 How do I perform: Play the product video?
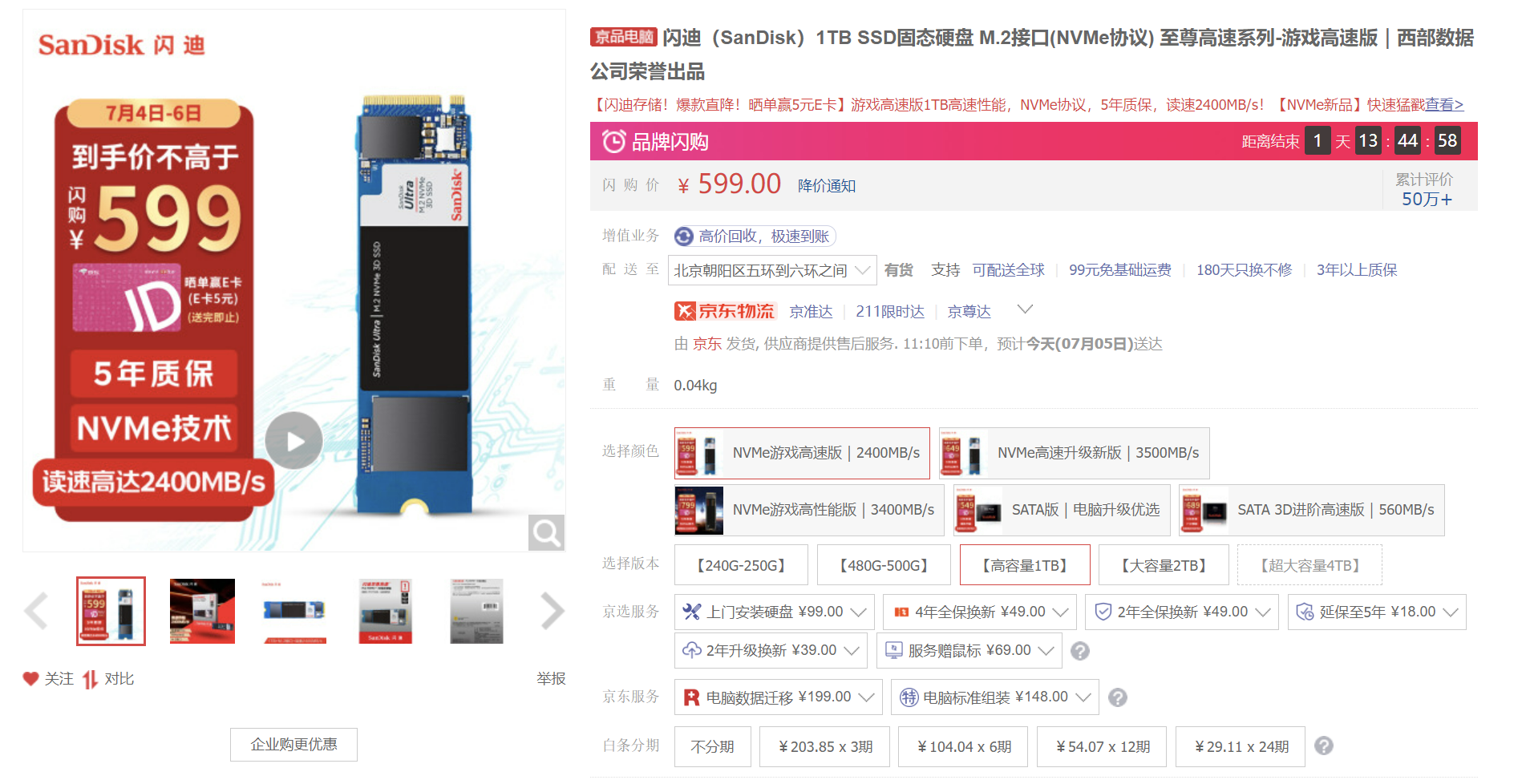click(293, 440)
